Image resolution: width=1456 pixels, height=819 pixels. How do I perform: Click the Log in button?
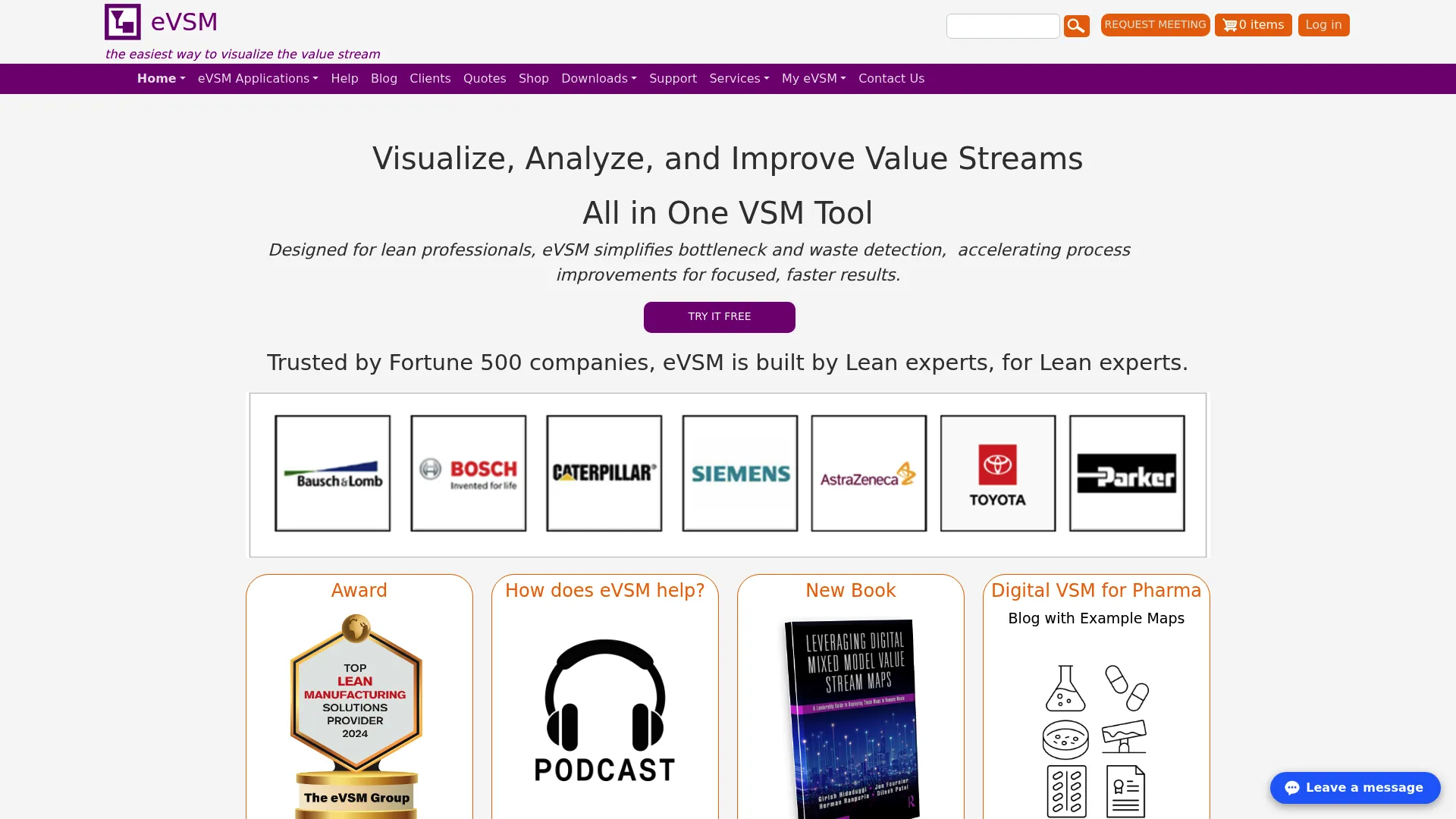[1323, 25]
